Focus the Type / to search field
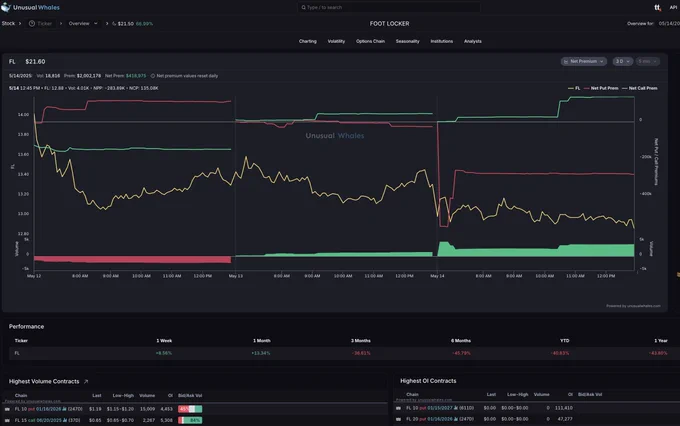680x426 pixels. [x=389, y=7]
